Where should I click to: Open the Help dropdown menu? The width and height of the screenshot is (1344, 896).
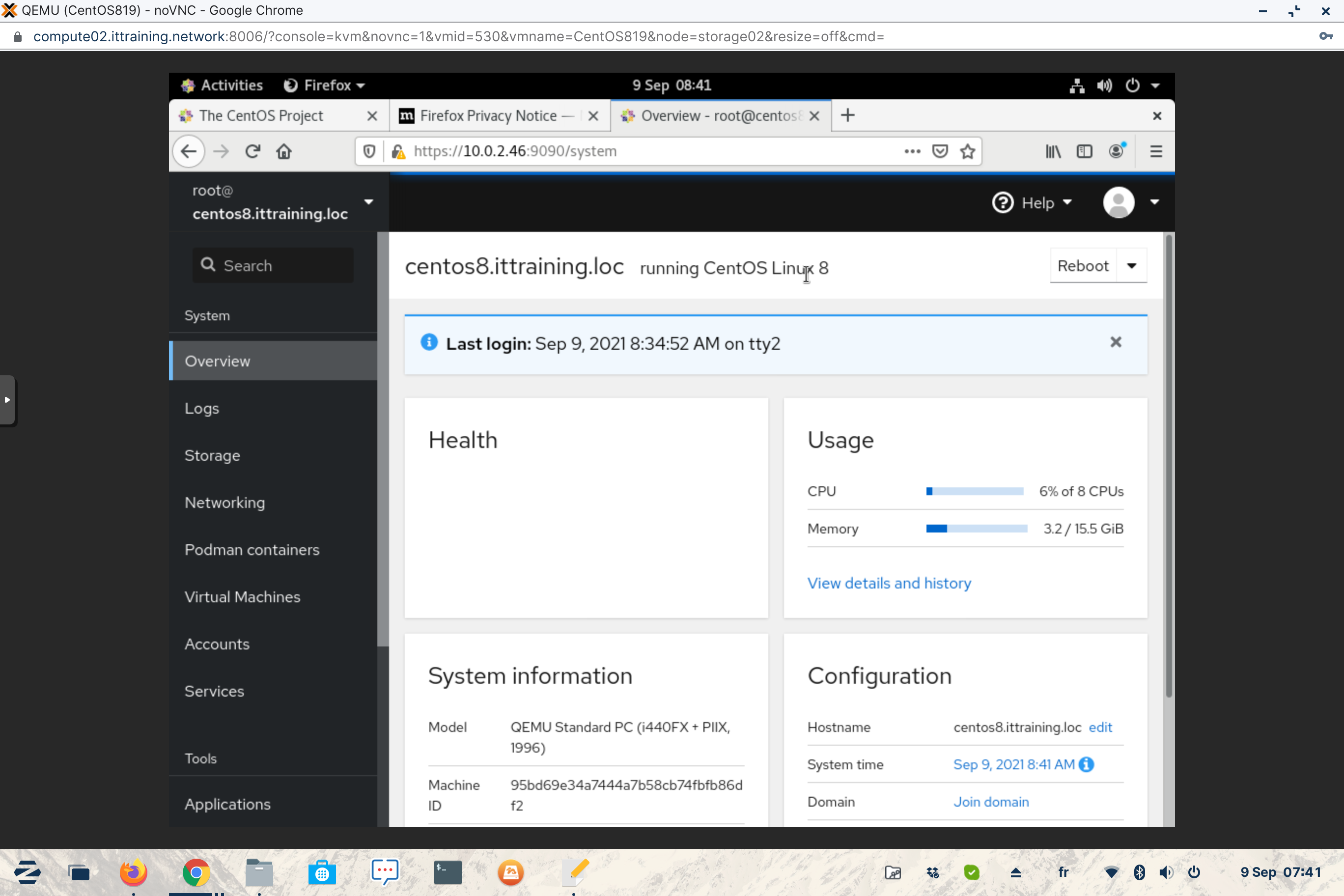(x=1032, y=203)
